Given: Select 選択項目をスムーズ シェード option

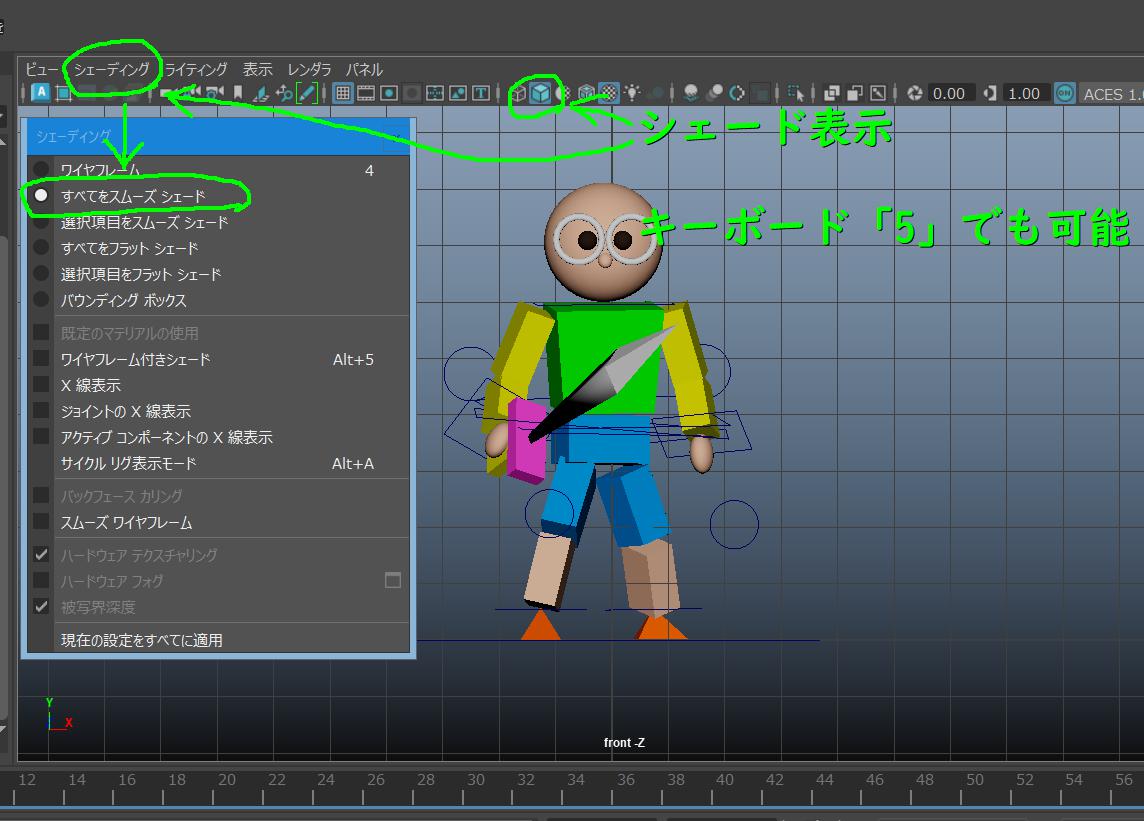Looking at the screenshot, I should [x=42, y=222].
